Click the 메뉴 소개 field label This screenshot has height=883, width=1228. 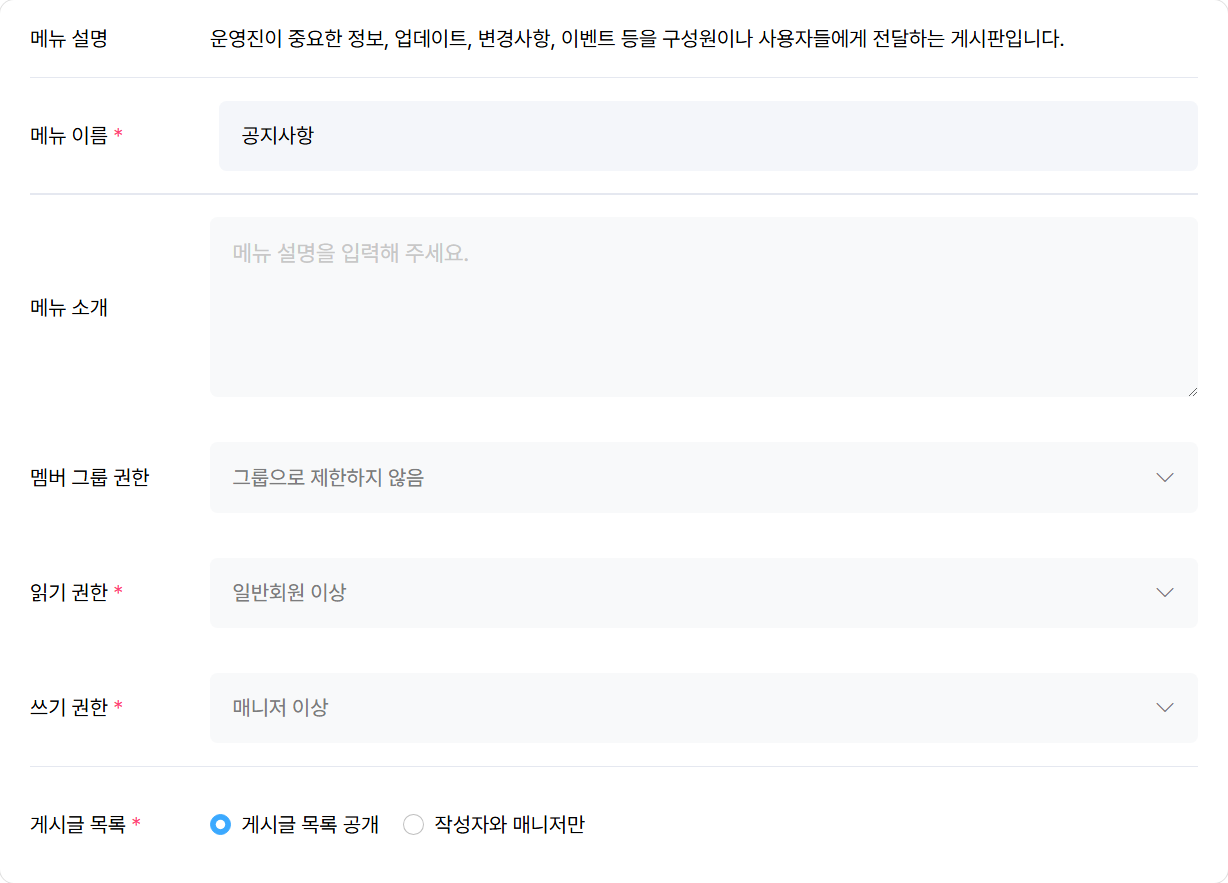(69, 307)
